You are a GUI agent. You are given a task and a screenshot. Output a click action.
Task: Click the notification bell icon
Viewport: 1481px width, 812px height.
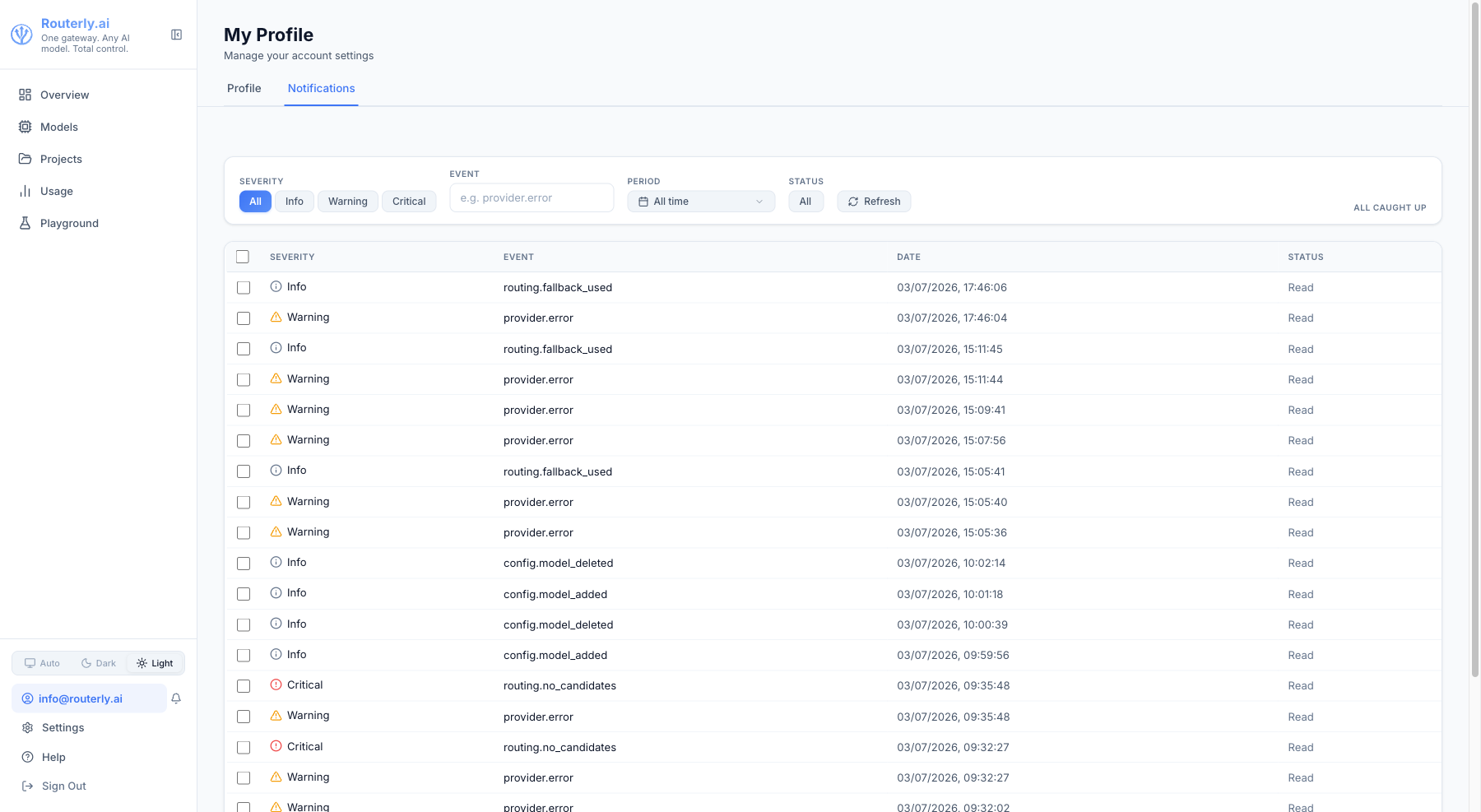point(176,698)
